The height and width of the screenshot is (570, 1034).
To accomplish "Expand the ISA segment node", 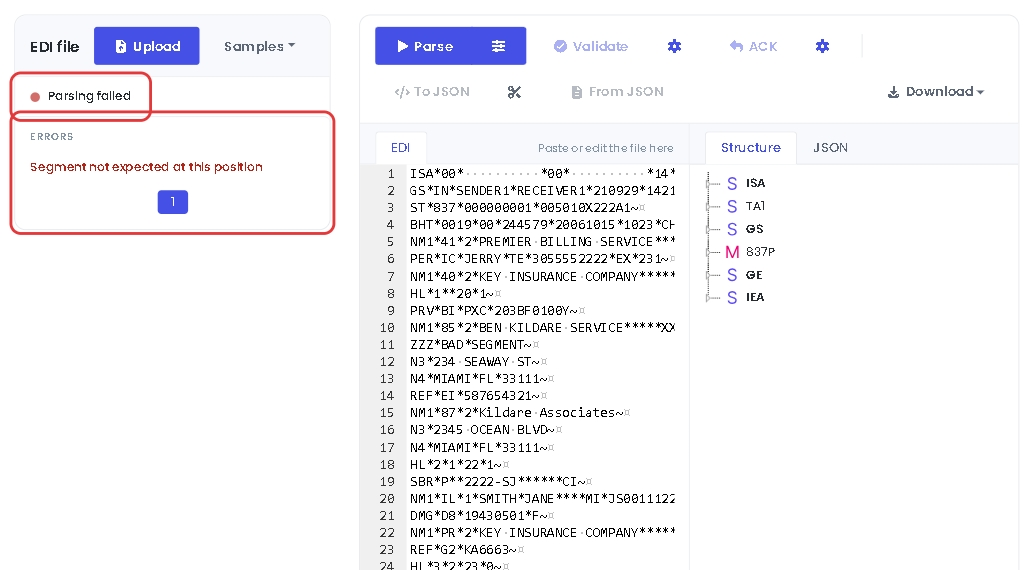I will point(709,183).
